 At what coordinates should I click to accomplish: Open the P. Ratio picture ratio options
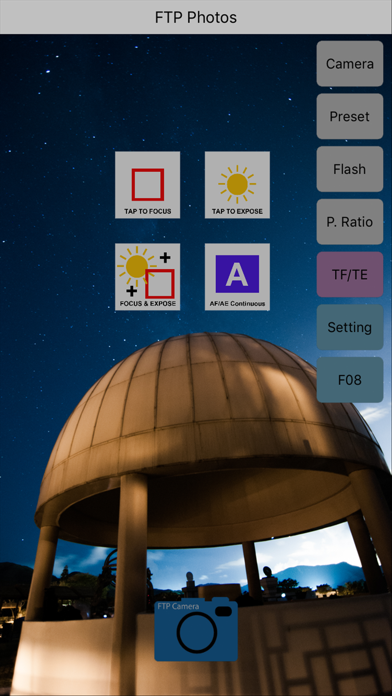(x=350, y=222)
